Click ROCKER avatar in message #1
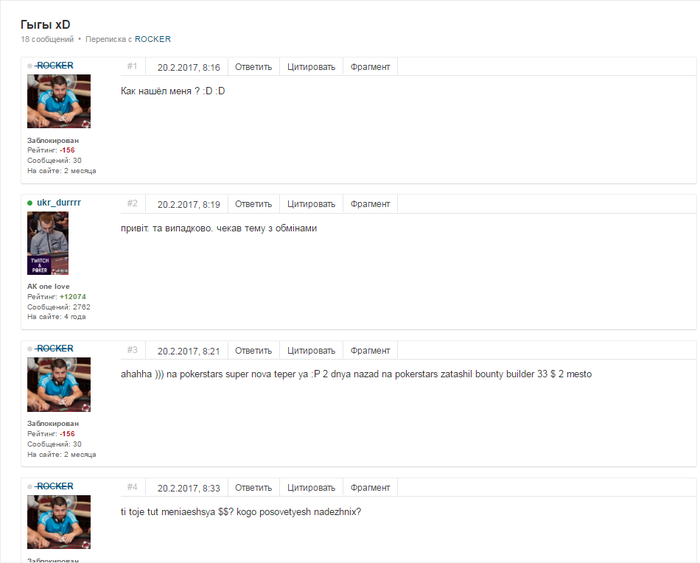700x563 pixels. pyautogui.click(x=59, y=101)
